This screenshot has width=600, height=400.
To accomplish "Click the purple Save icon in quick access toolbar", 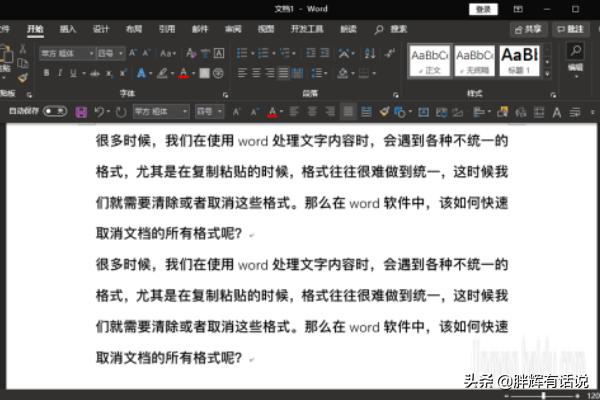I will [81, 112].
